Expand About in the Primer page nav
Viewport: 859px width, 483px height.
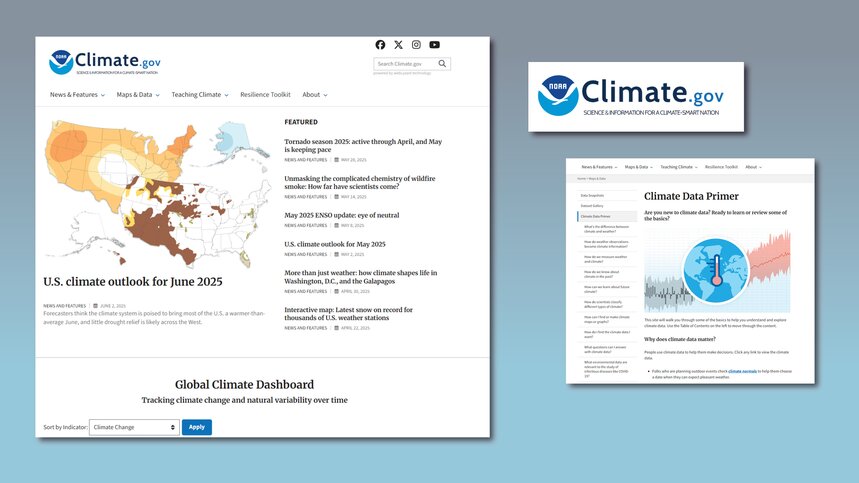click(x=753, y=167)
